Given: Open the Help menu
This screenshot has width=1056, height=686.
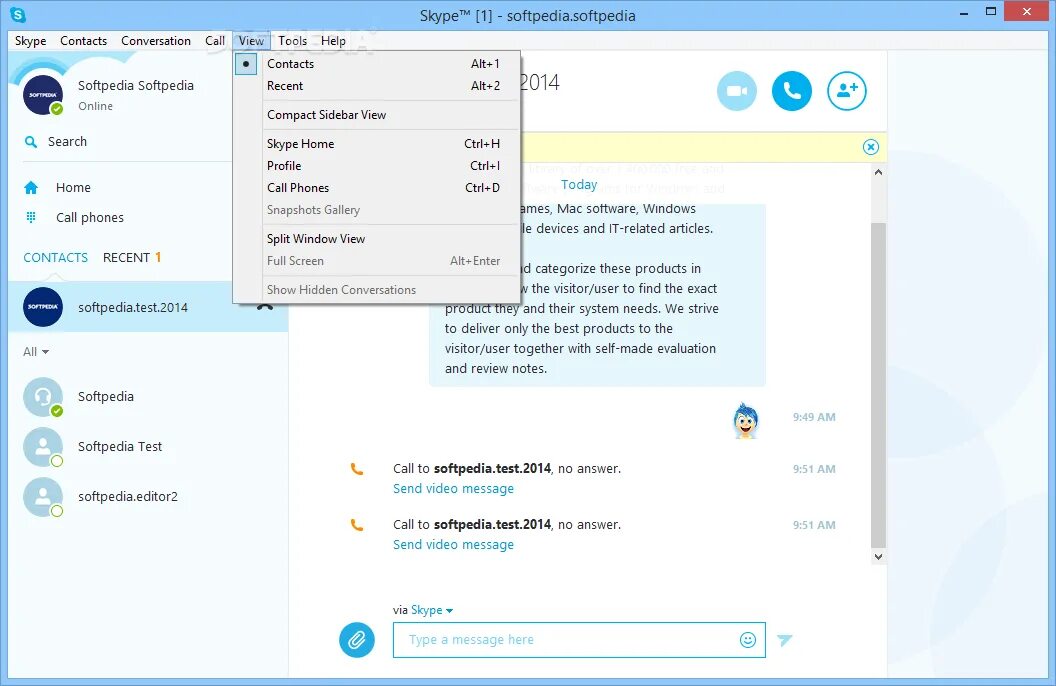Looking at the screenshot, I should pyautogui.click(x=333, y=41).
